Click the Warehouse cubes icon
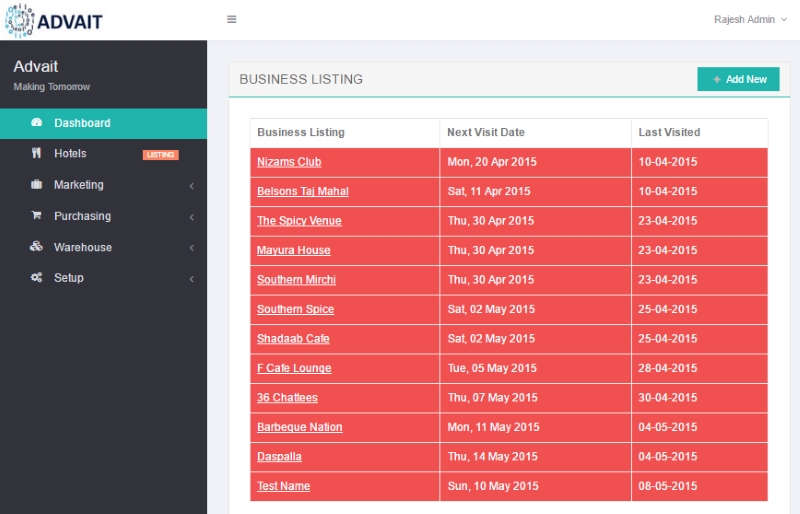The image size is (800, 514). click(x=37, y=247)
